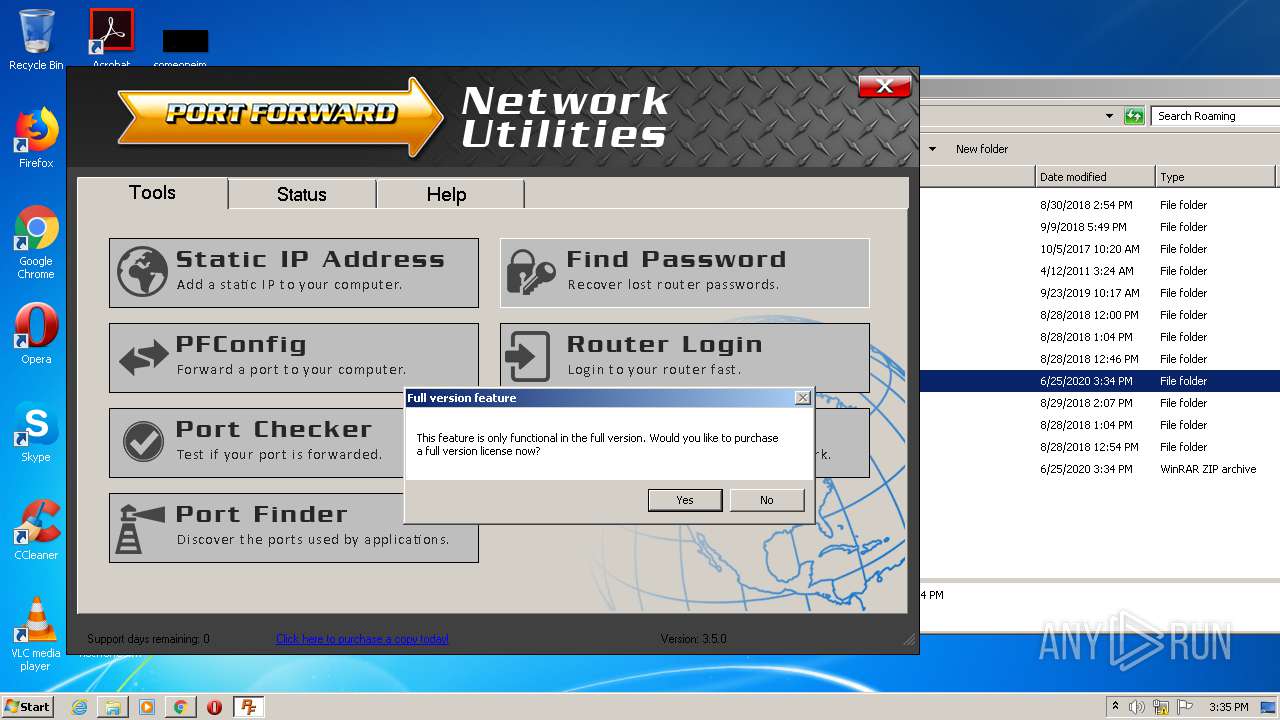1280x720 pixels.
Task: Close the Network Utilities window
Action: pos(884,86)
